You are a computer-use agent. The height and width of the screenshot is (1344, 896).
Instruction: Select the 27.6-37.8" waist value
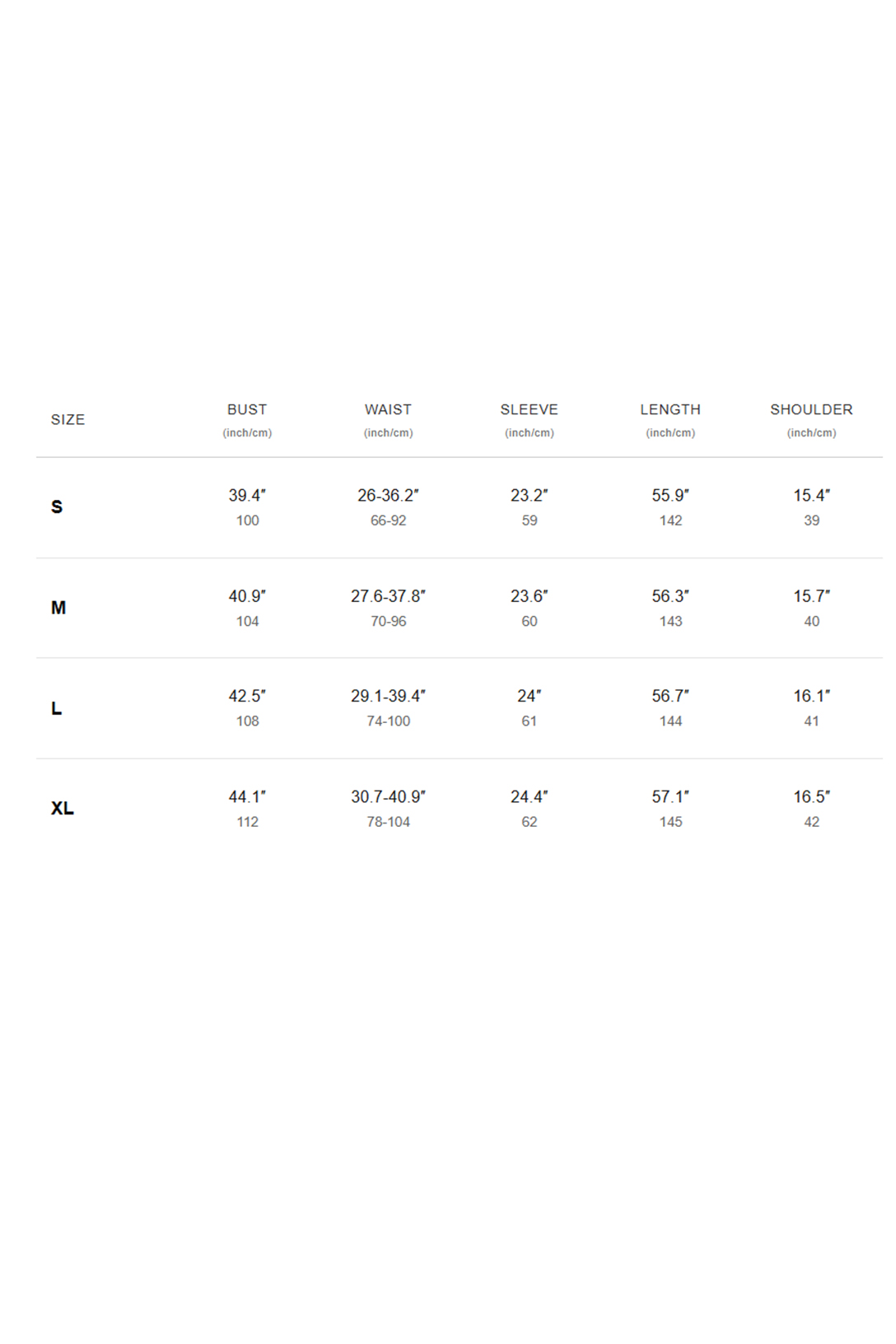tap(388, 595)
